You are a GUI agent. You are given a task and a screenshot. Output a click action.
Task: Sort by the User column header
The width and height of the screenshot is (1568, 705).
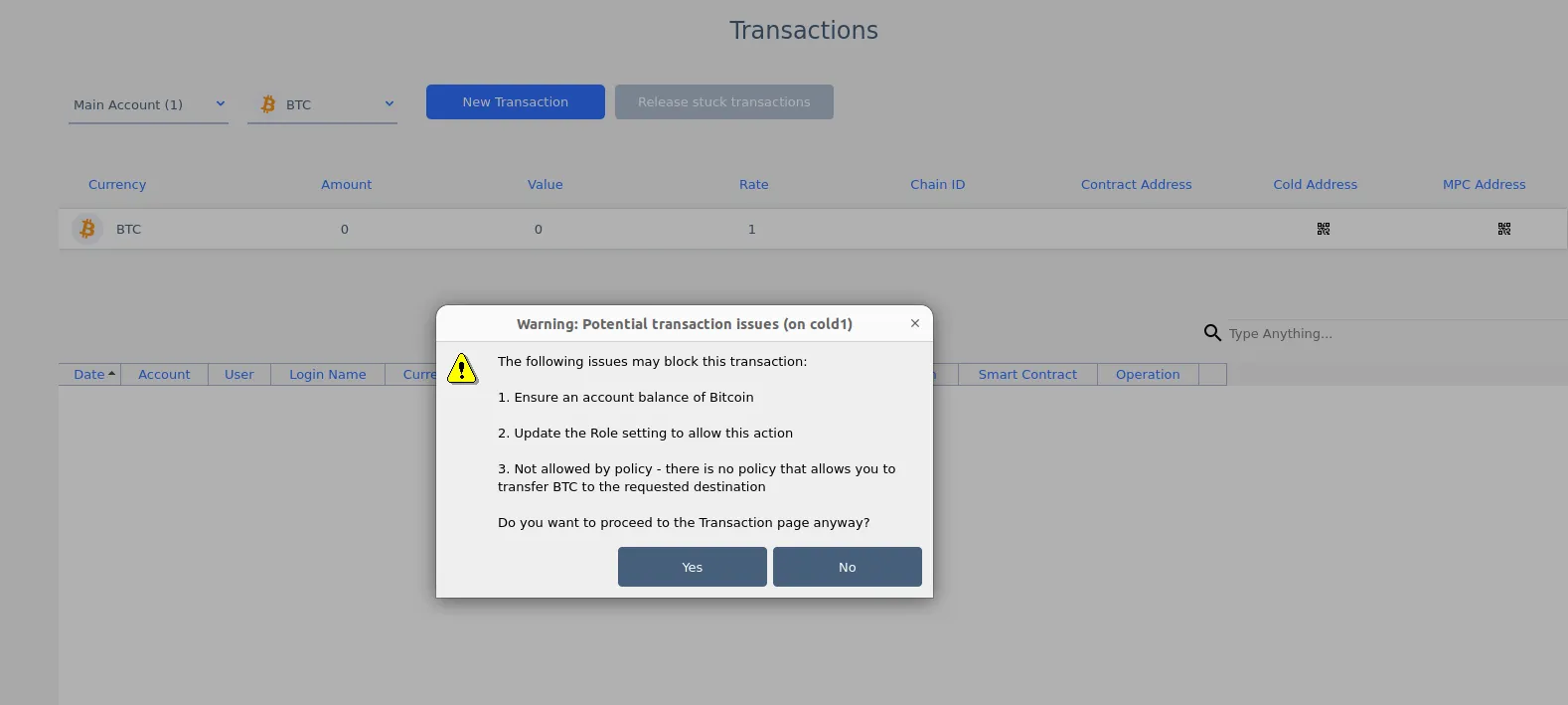click(x=239, y=374)
